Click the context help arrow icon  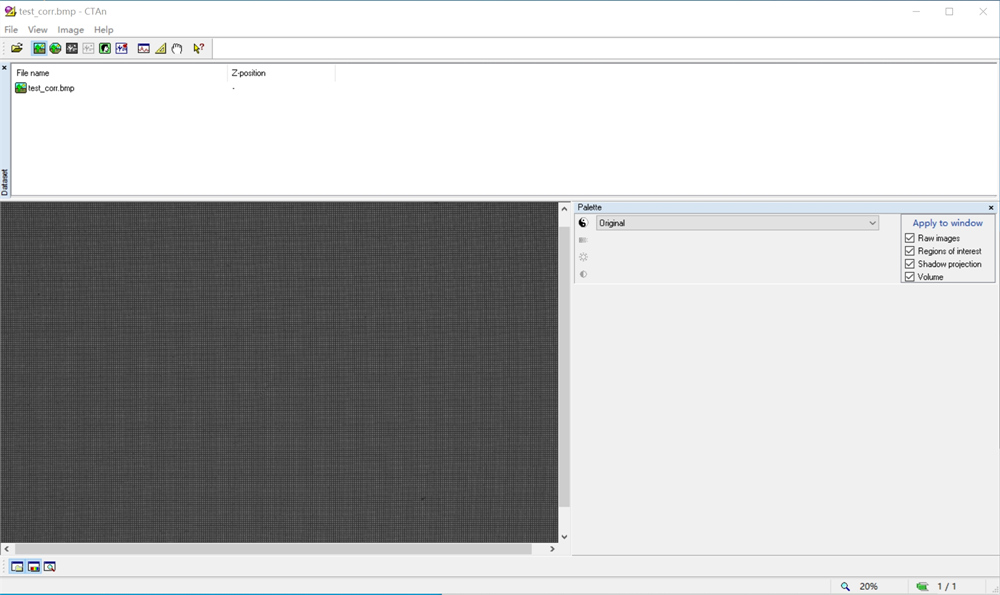tap(198, 48)
